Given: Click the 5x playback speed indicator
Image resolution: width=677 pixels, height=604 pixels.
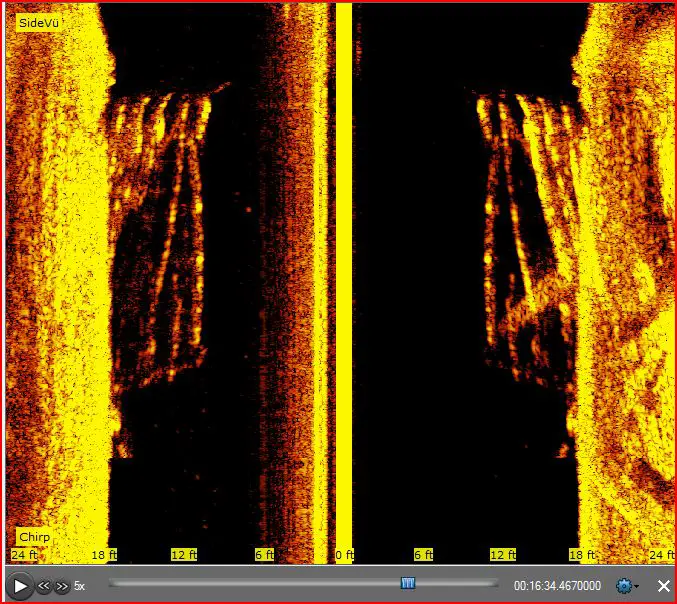Looking at the screenshot, I should [80, 586].
